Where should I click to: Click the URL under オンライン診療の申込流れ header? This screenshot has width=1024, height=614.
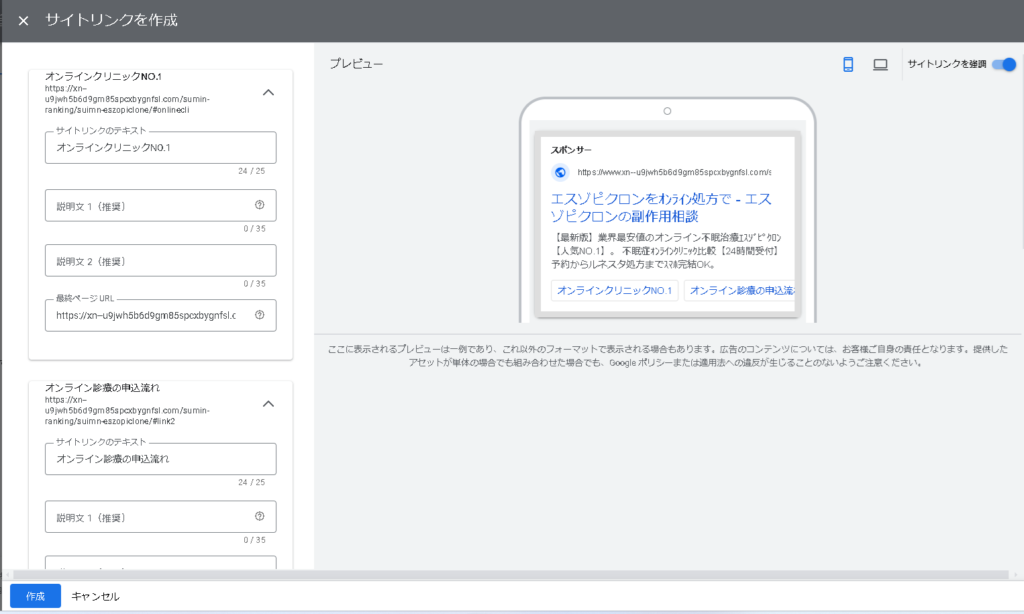coord(127,411)
